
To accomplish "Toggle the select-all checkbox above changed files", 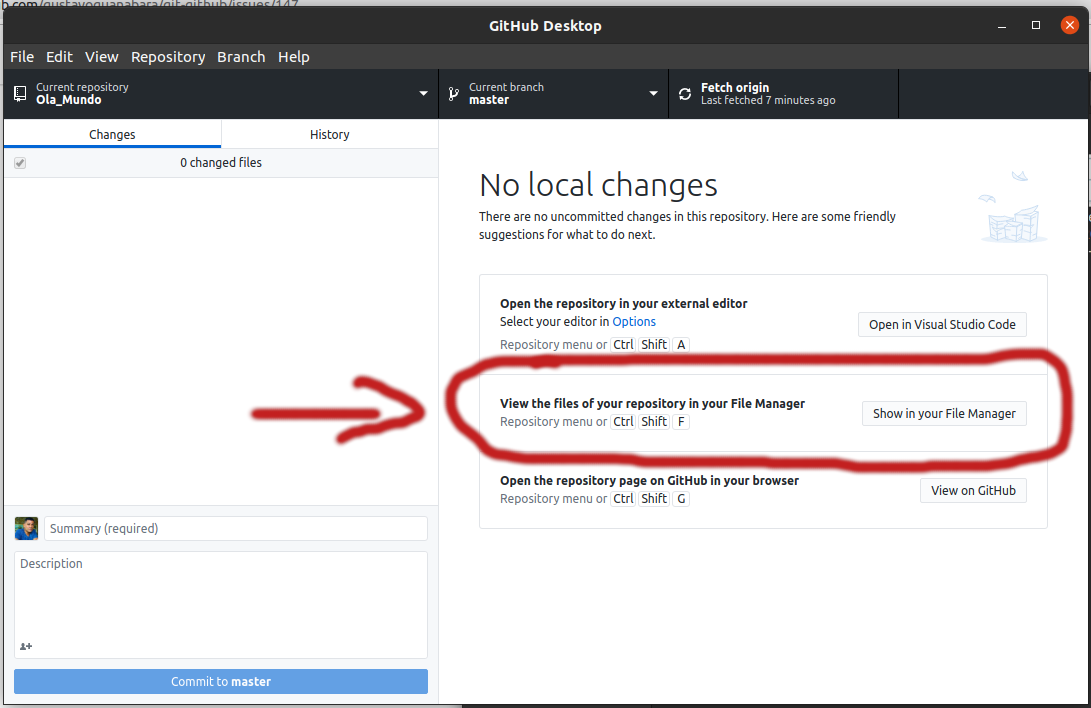I will pyautogui.click(x=20, y=162).
